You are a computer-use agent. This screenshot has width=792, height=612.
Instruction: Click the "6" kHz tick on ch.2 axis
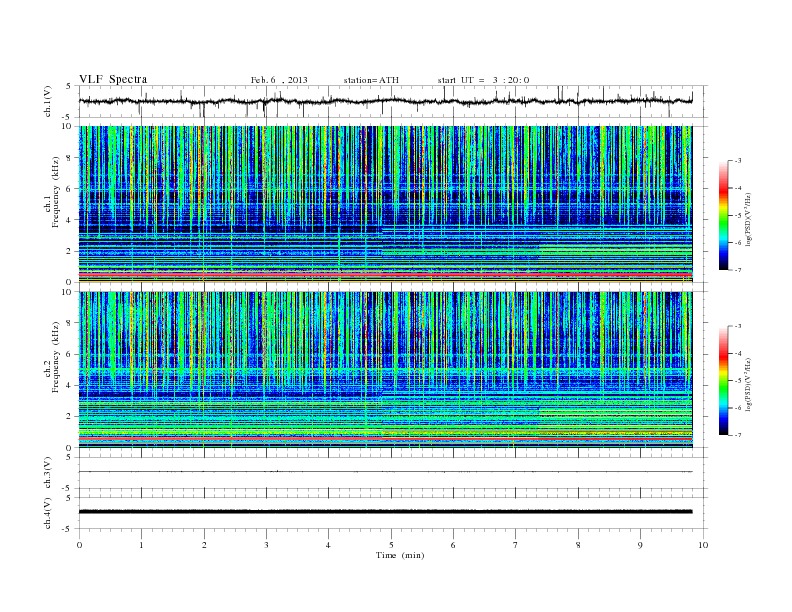click(x=69, y=354)
